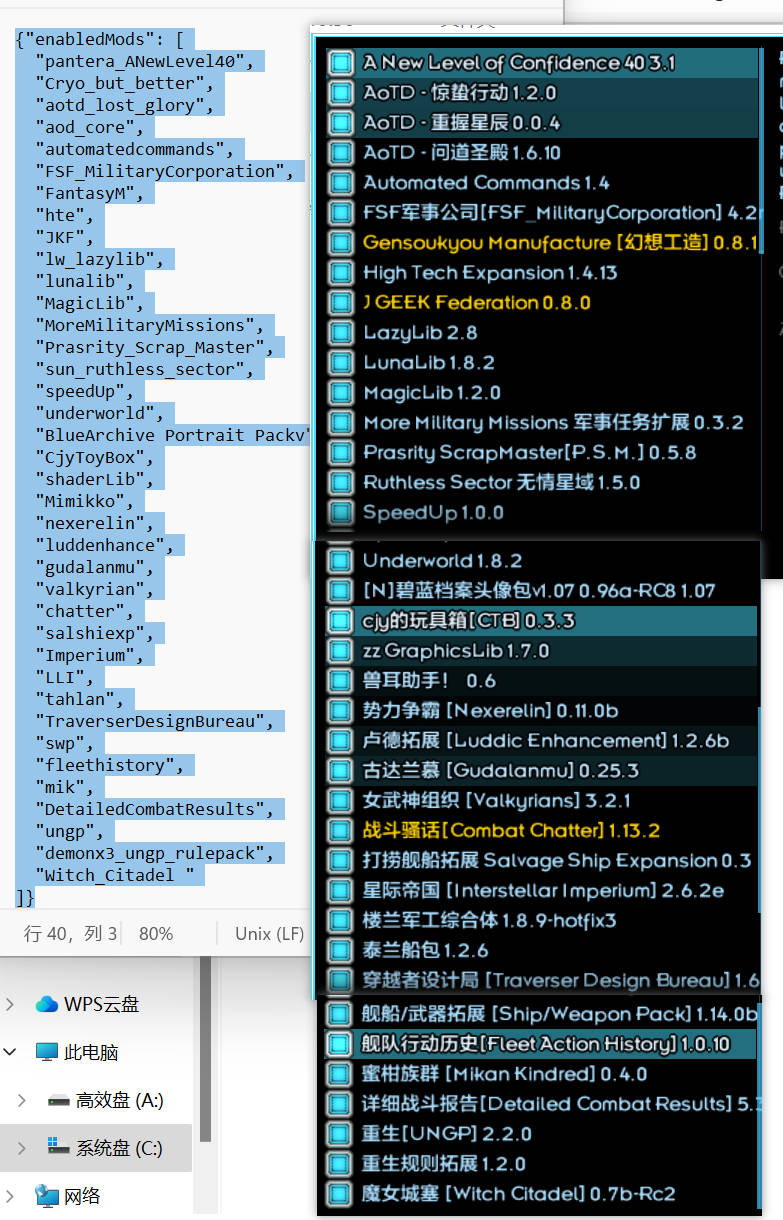Toggle the Ruthless Sector 无情星域 checkbox

(x=341, y=483)
